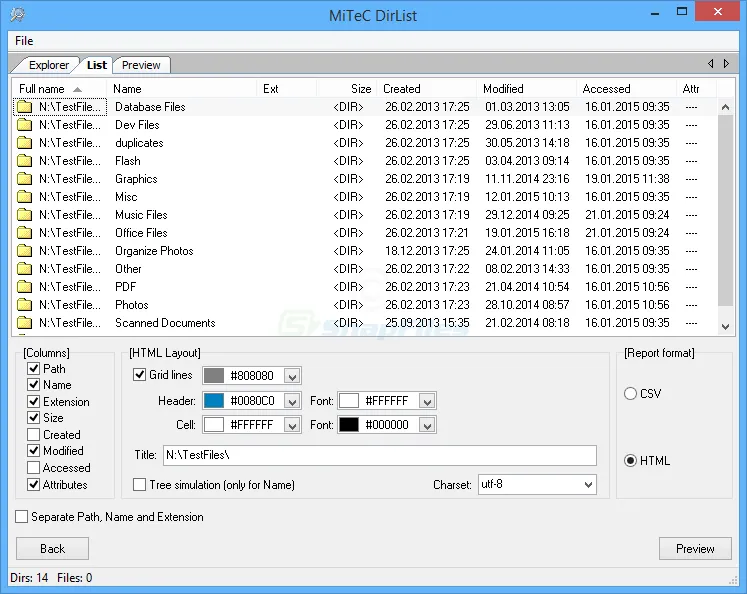This screenshot has height=594, width=747.
Task: Click the folder icon beside Database Files
Action: [x=24, y=107]
